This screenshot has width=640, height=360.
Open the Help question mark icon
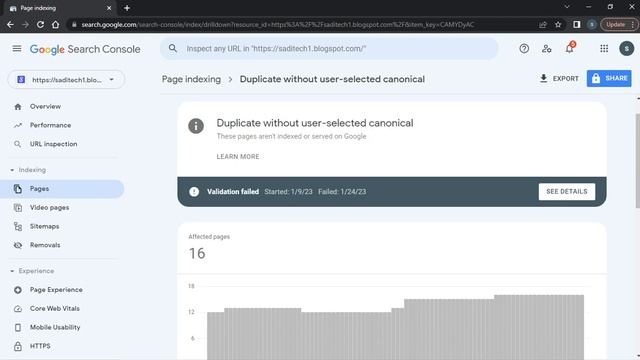click(x=524, y=49)
